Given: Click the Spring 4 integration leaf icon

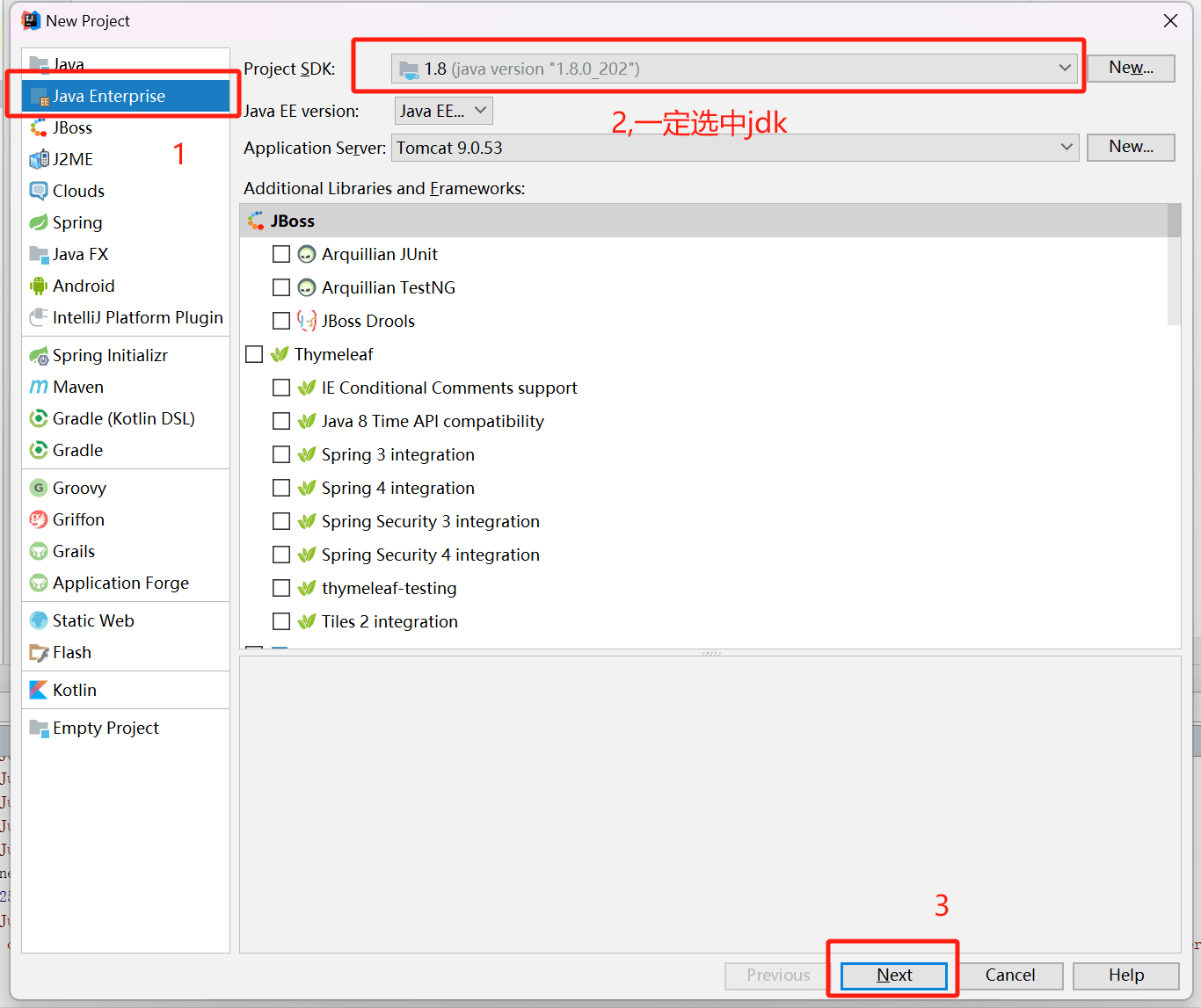Looking at the screenshot, I should click(307, 489).
